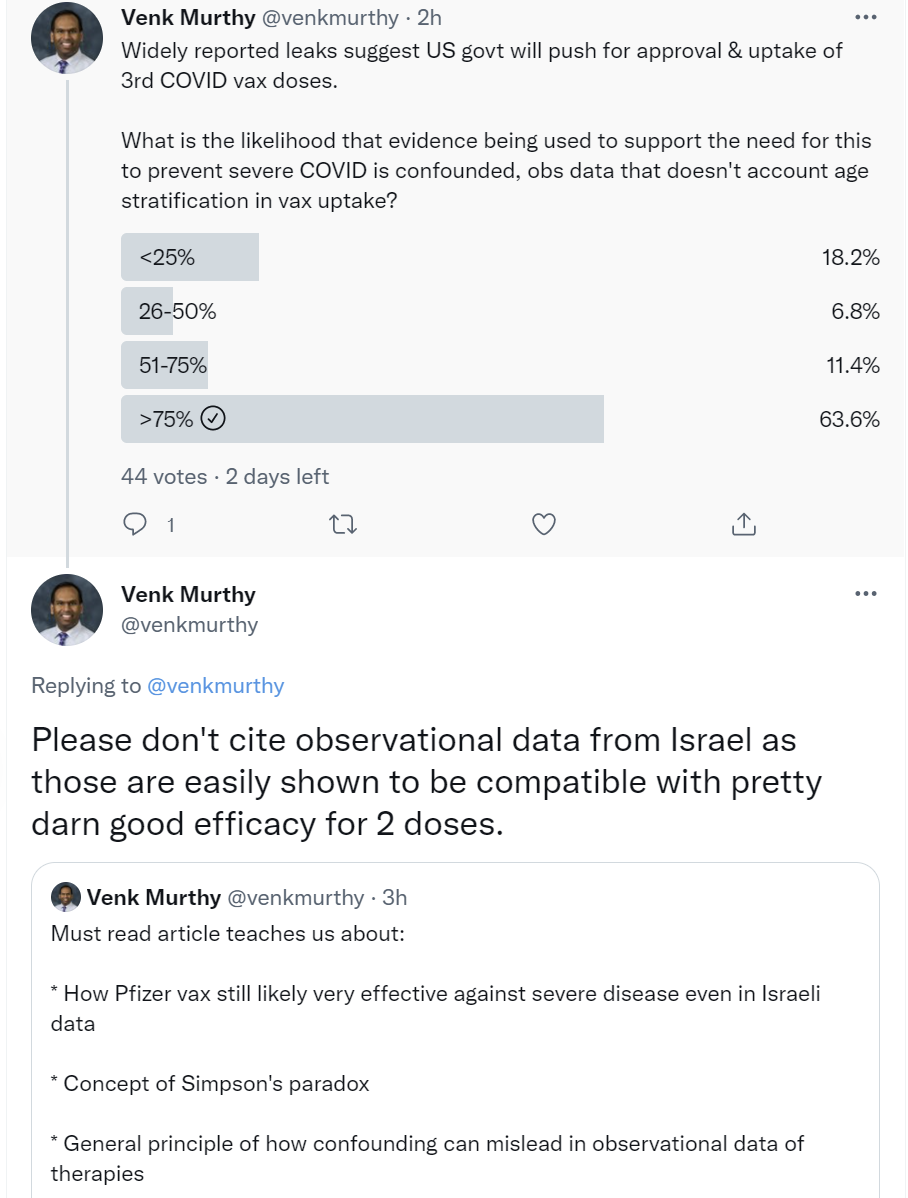Open more options on the top tweet
This screenshot has width=908, height=1198.
click(866, 18)
